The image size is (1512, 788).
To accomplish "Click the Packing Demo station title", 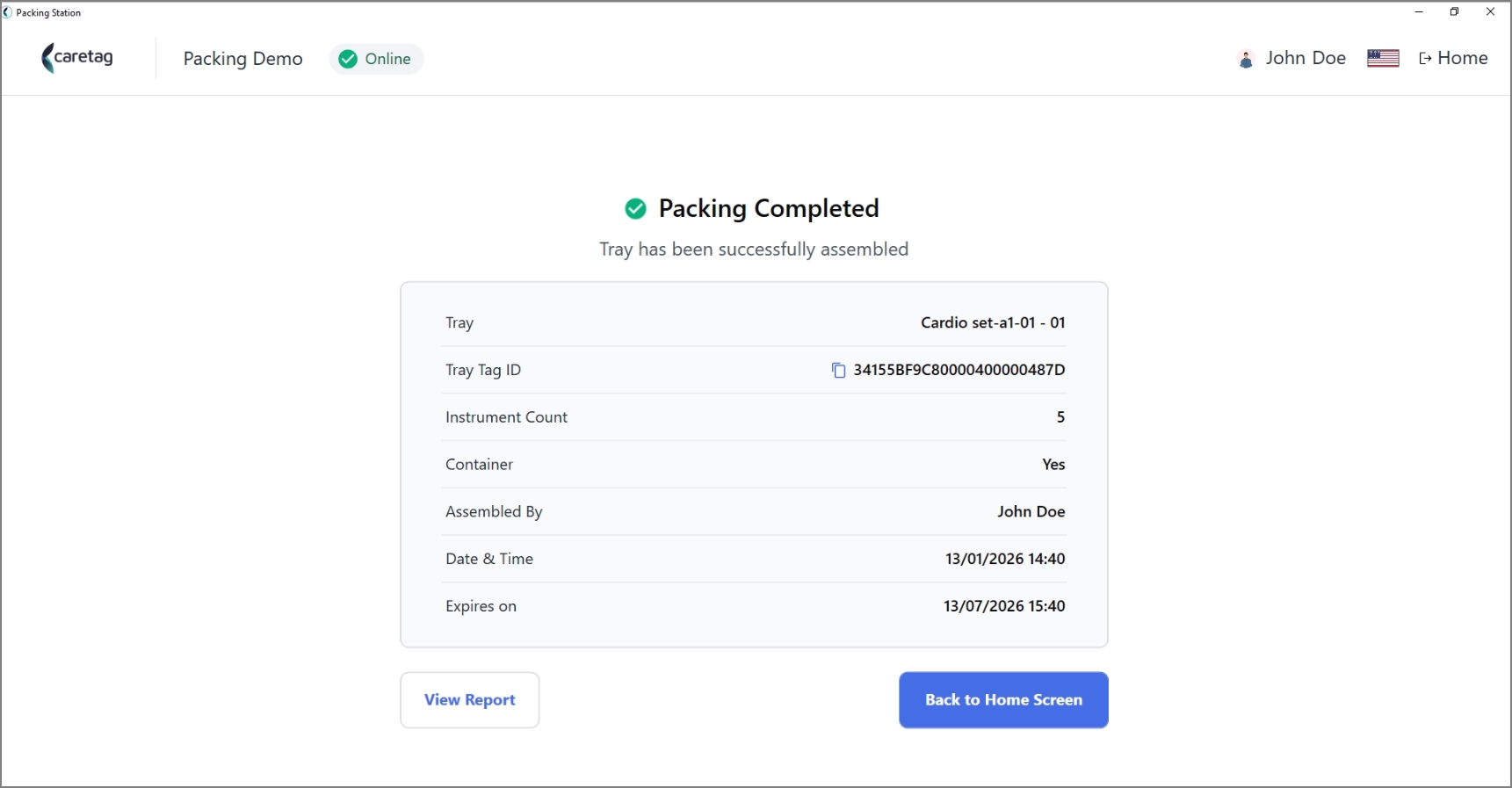I will pyautogui.click(x=243, y=59).
